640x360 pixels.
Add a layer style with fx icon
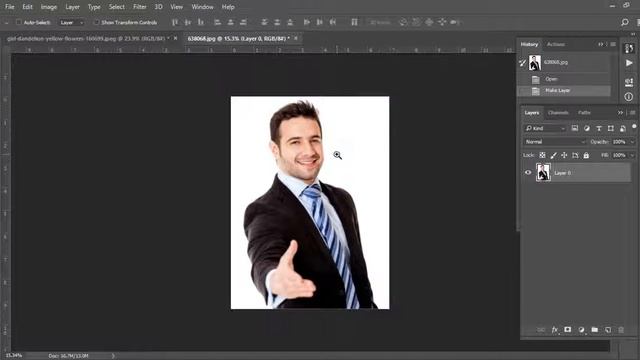pos(555,330)
